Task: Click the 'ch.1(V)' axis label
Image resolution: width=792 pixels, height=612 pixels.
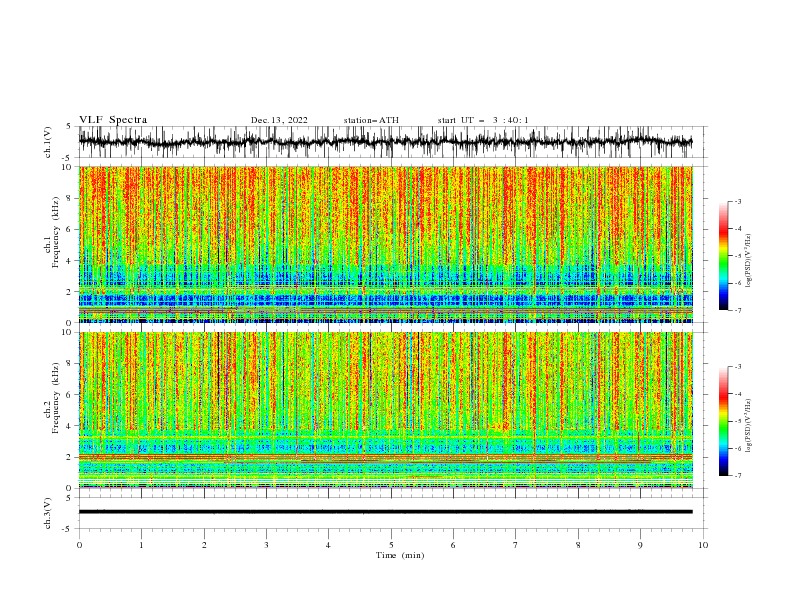Action: [x=48, y=144]
